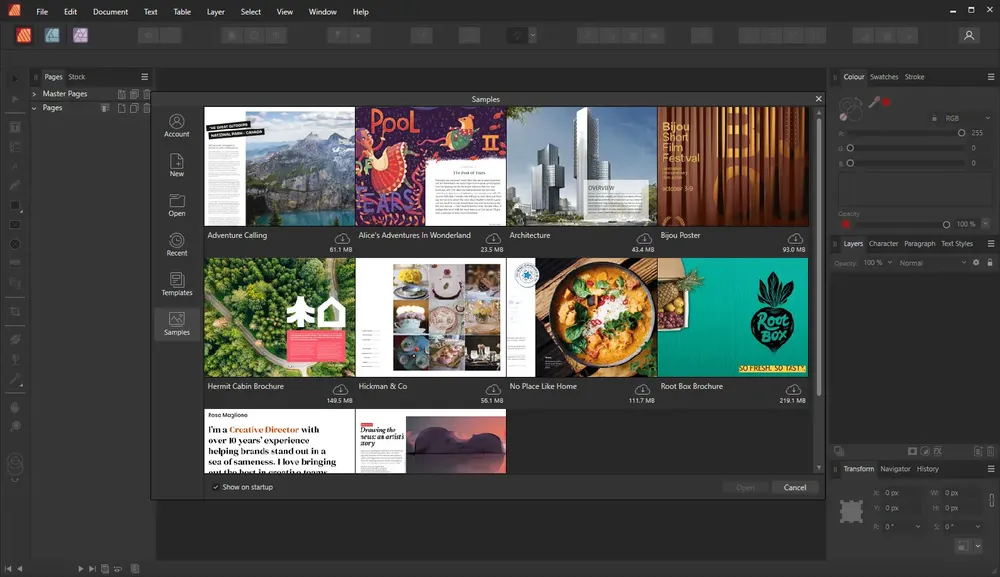Open the Templates section icon
This screenshot has height=577, width=1000.
click(x=177, y=284)
